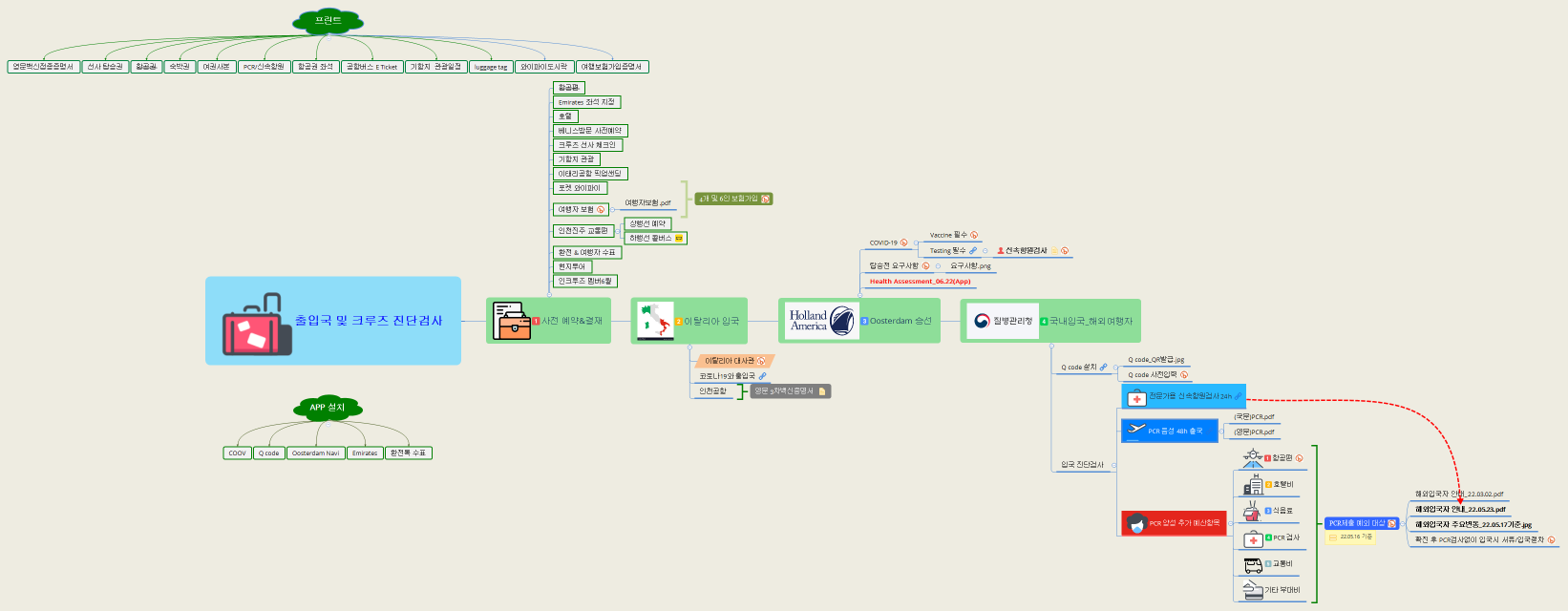
Task: Collapse the PCR 음성 48h 출국 attachments
Action: (1220, 432)
